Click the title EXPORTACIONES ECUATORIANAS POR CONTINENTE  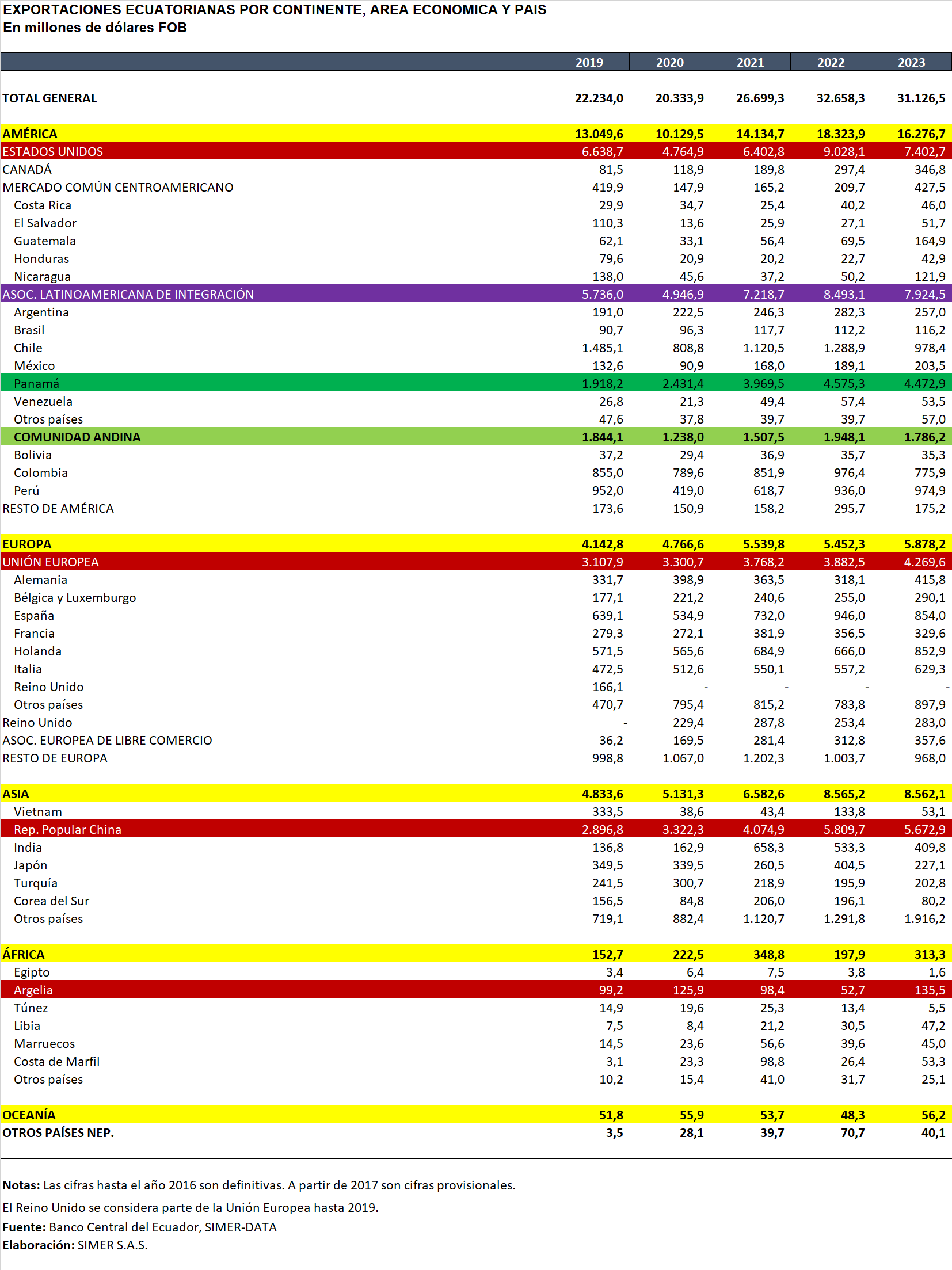[275, 10]
